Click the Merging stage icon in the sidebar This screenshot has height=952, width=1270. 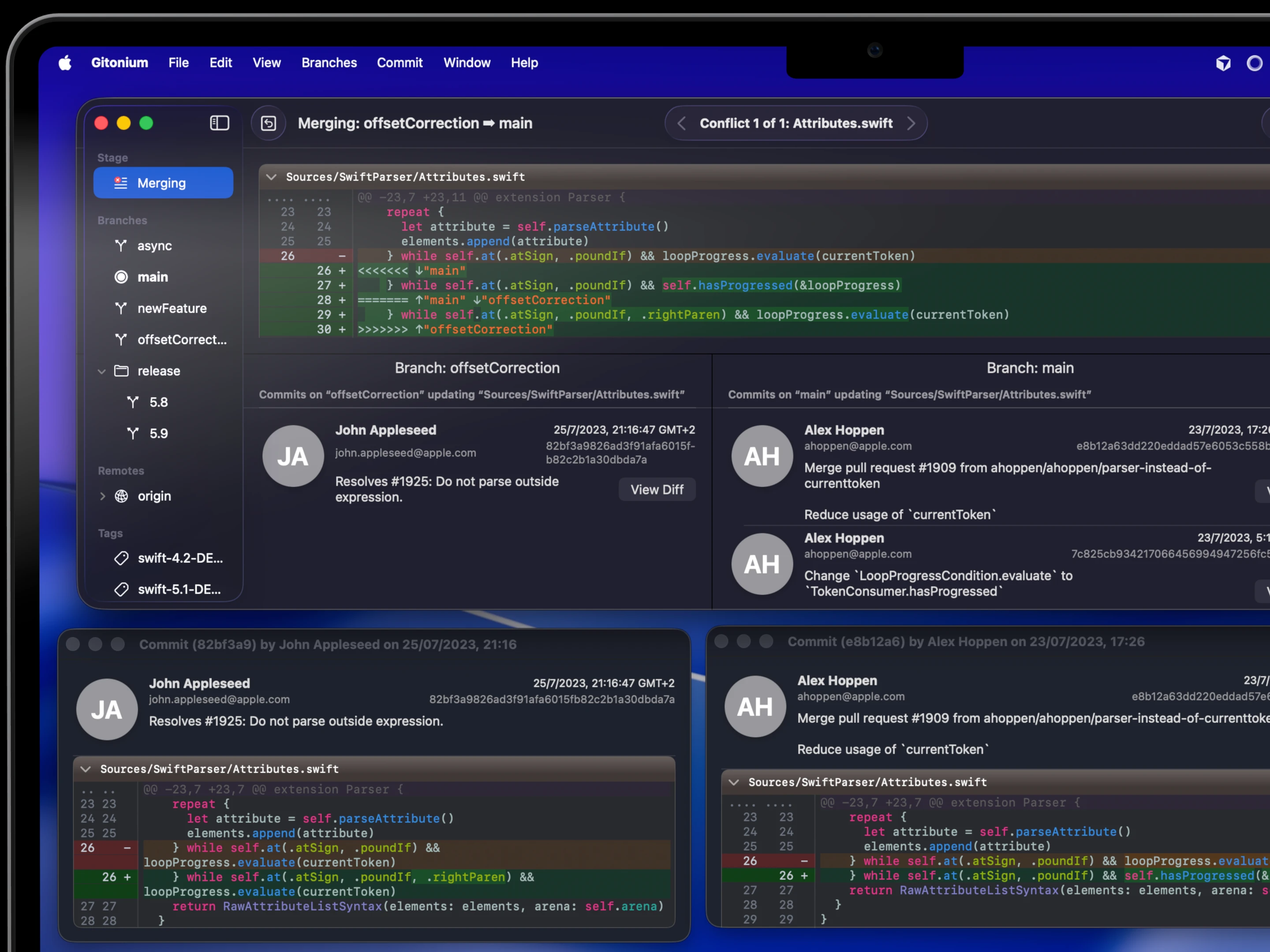[x=120, y=182]
